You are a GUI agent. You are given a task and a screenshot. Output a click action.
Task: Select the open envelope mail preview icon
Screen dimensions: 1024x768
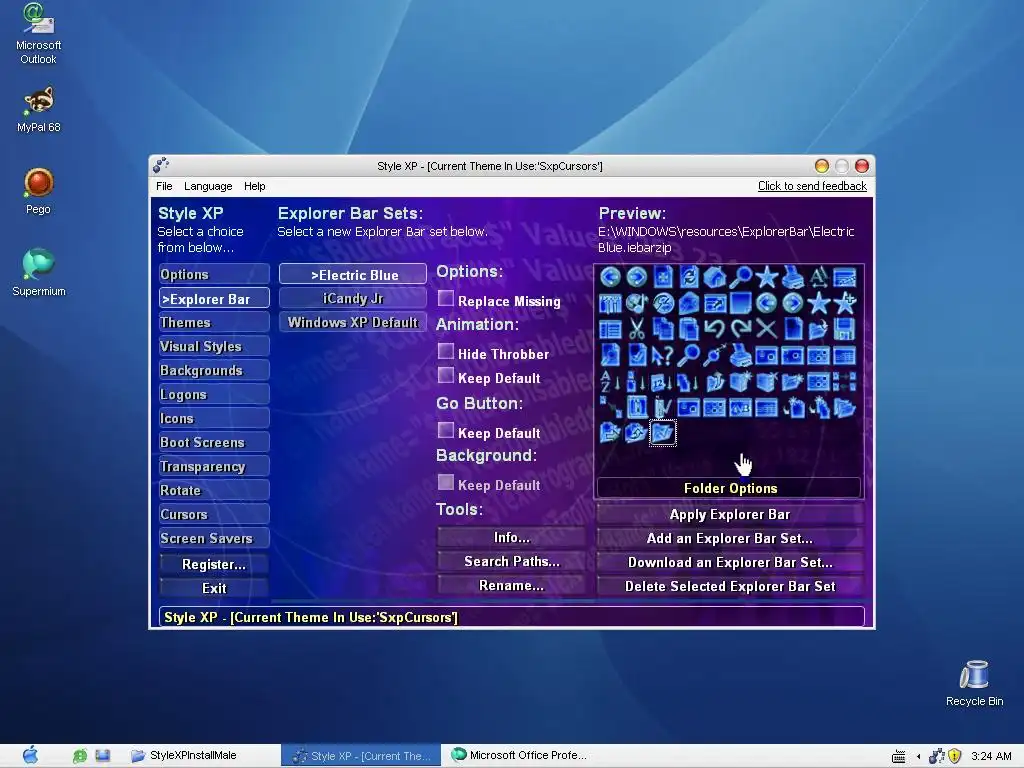(689, 303)
